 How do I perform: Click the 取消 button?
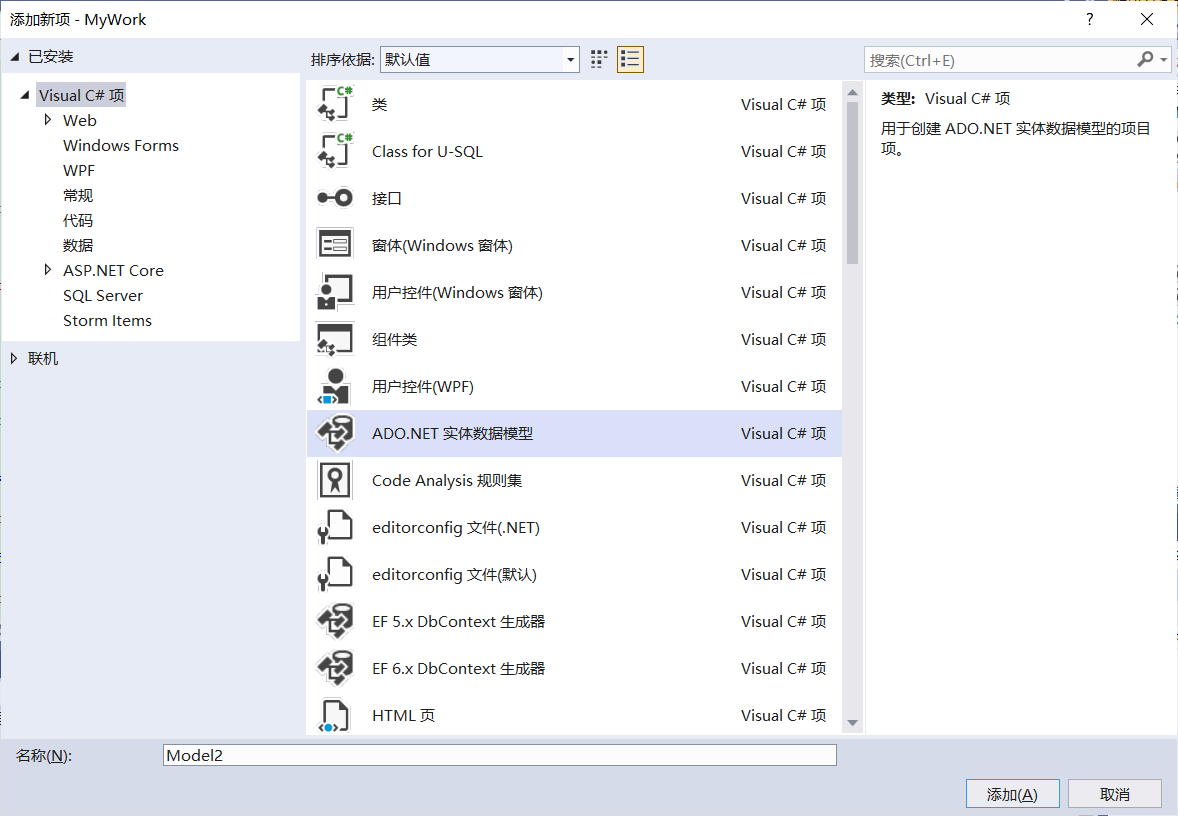coord(1115,793)
